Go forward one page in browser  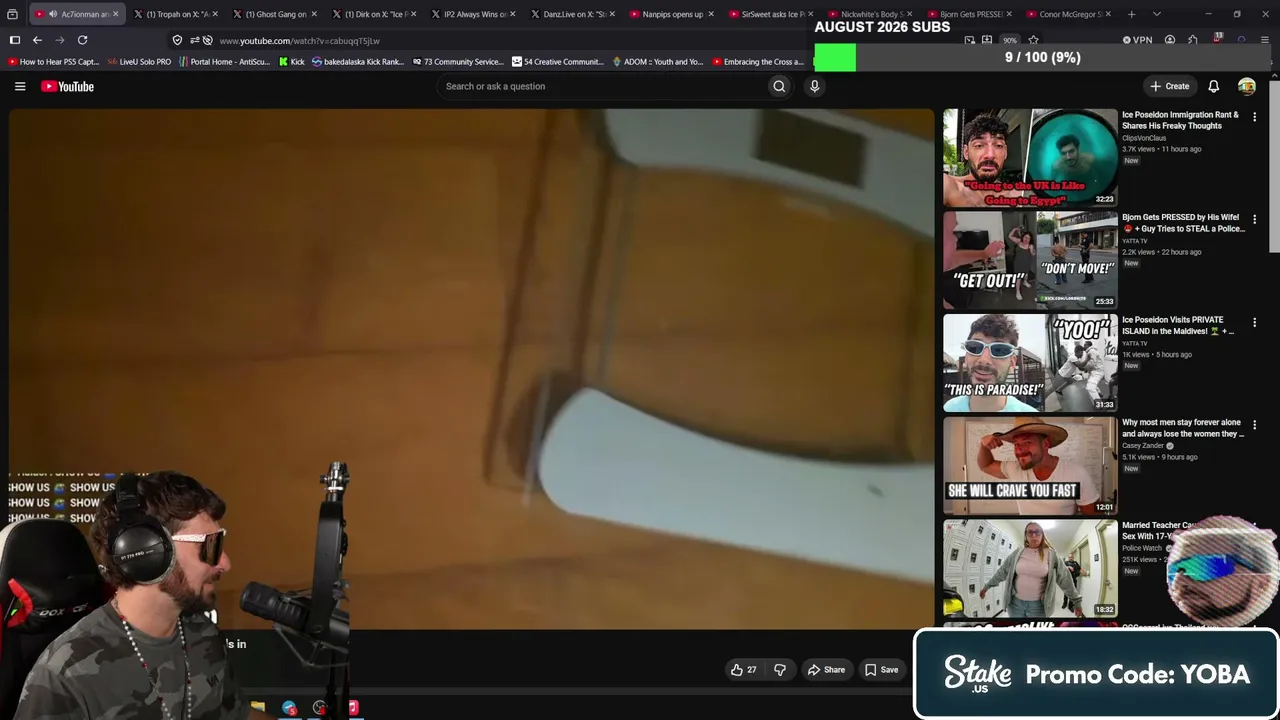59,40
